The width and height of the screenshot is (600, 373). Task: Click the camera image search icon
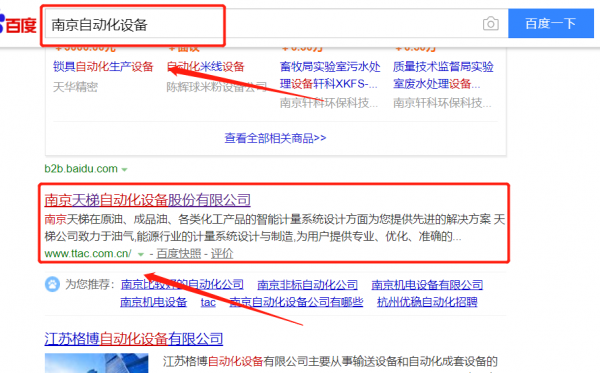click(491, 24)
